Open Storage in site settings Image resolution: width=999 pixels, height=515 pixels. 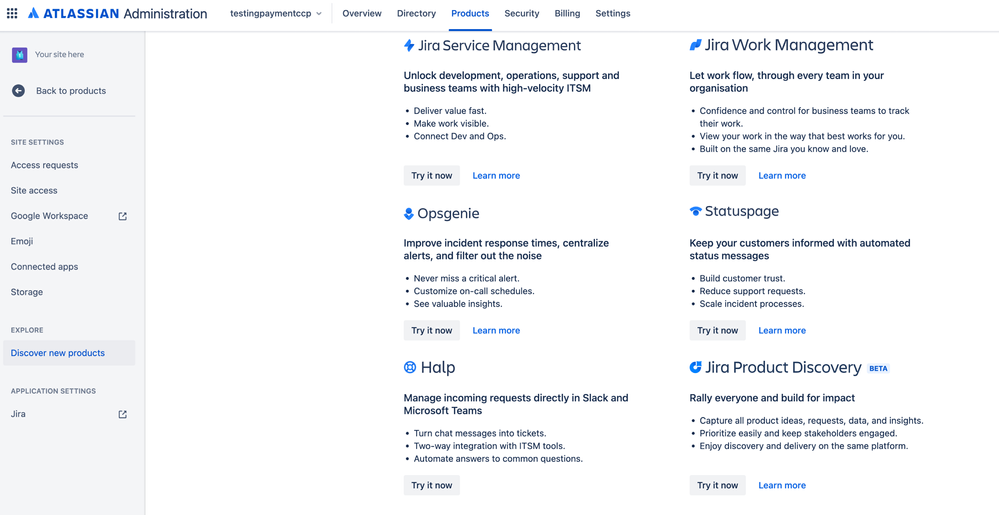(x=69, y=293)
